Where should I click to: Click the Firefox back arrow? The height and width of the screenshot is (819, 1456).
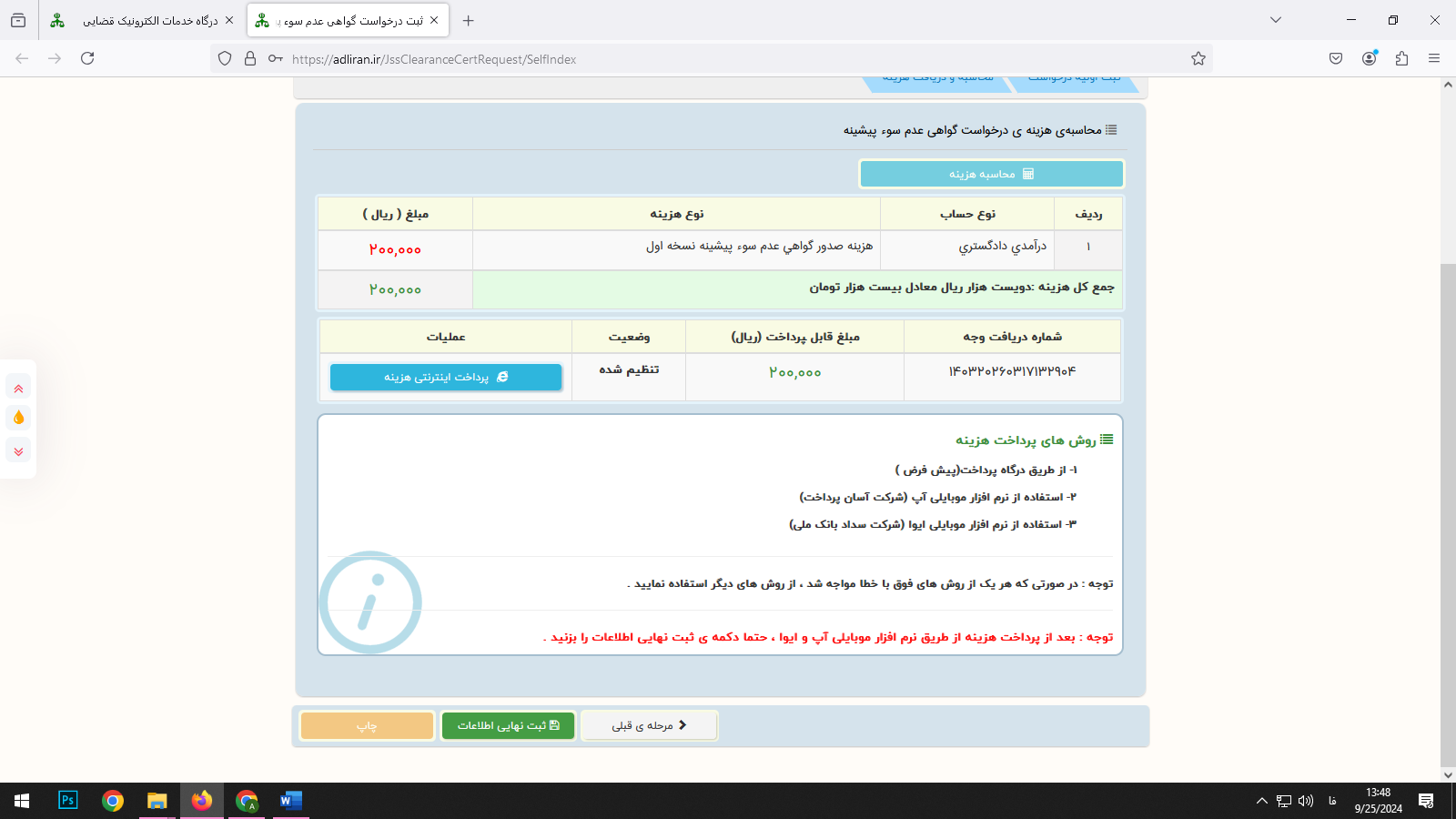coord(22,58)
